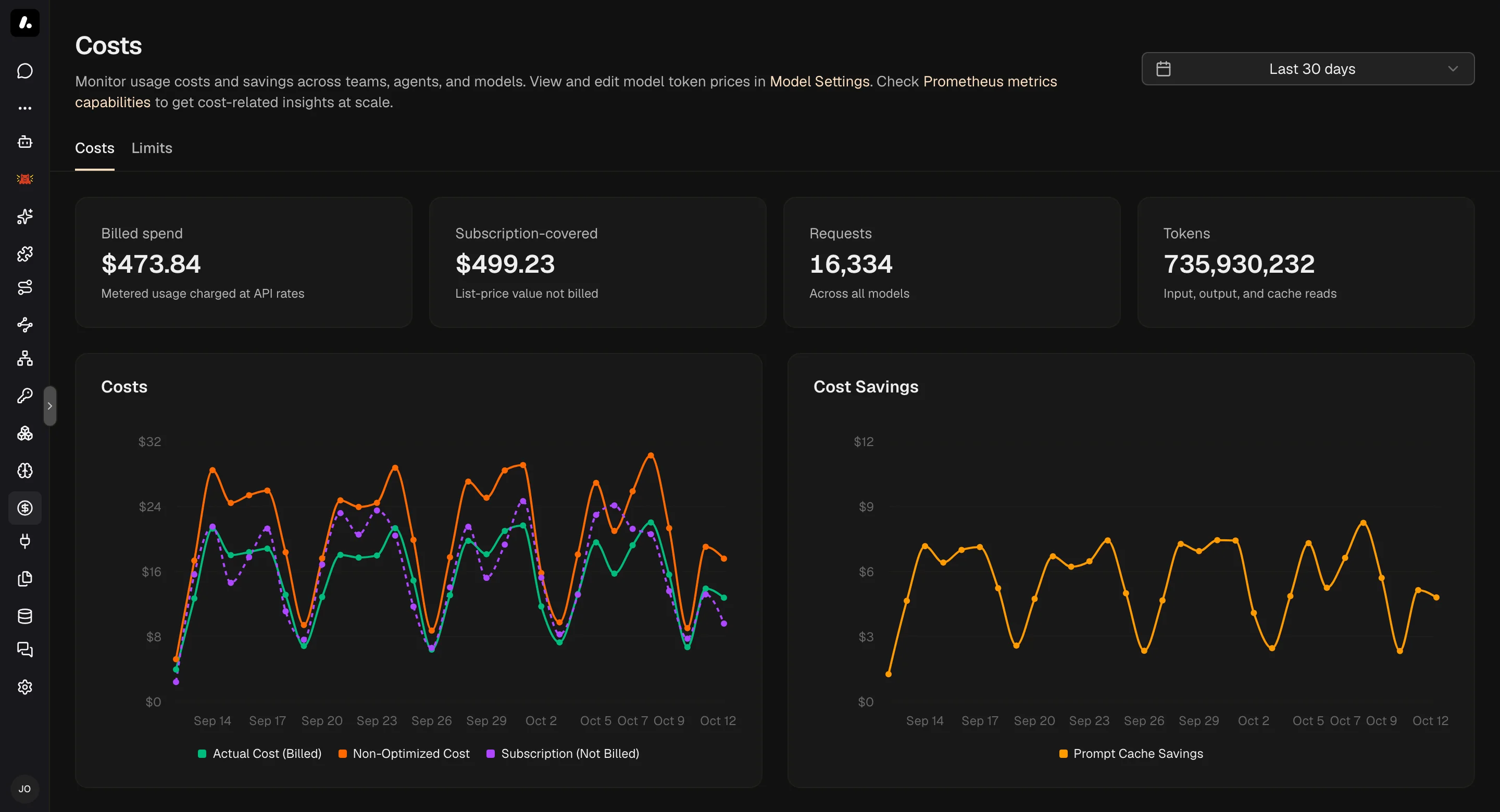Click the stacked cubes icon in sidebar

pos(24,433)
